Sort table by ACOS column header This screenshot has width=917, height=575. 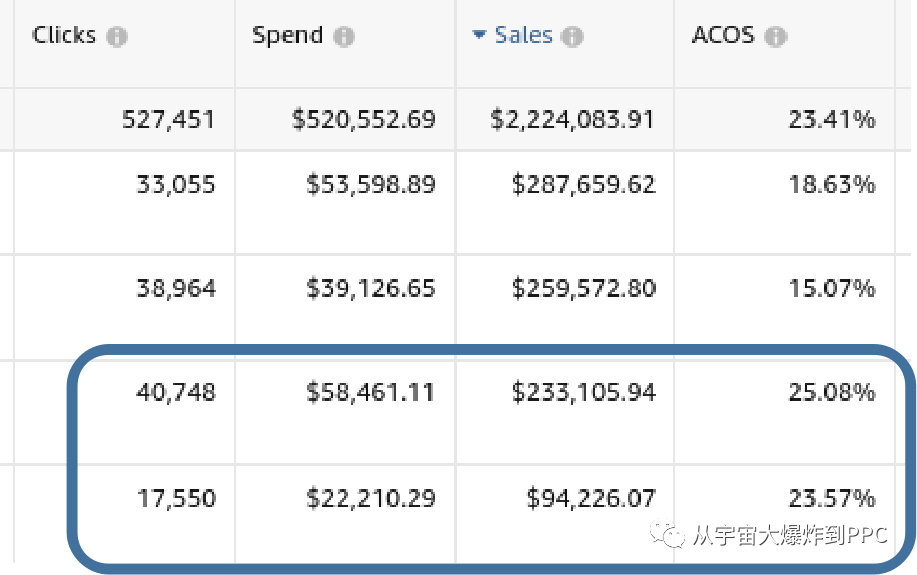(724, 35)
